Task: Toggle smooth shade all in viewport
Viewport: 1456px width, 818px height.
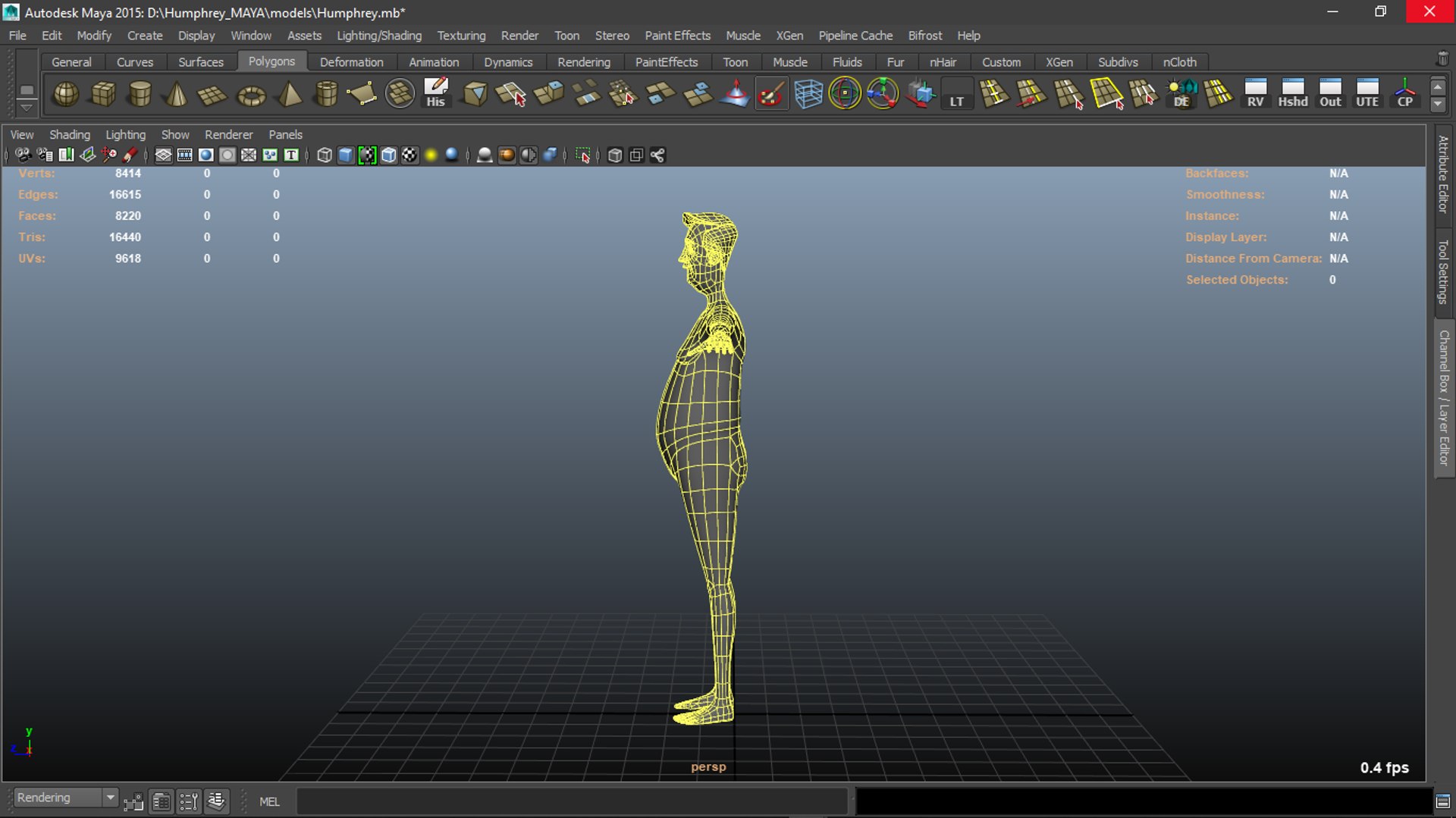Action: coord(346,155)
